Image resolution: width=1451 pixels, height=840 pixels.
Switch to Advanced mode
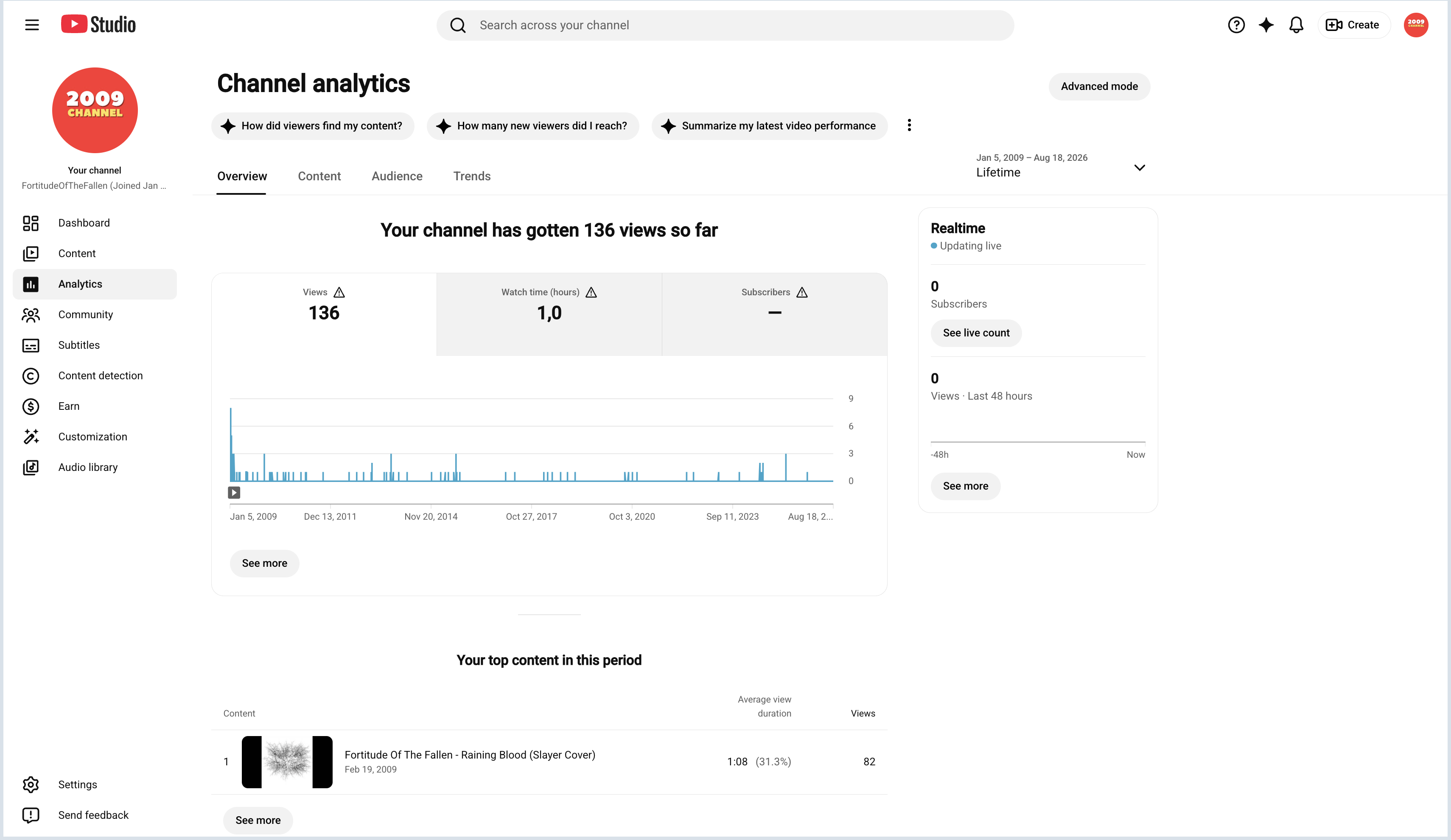pos(1099,87)
